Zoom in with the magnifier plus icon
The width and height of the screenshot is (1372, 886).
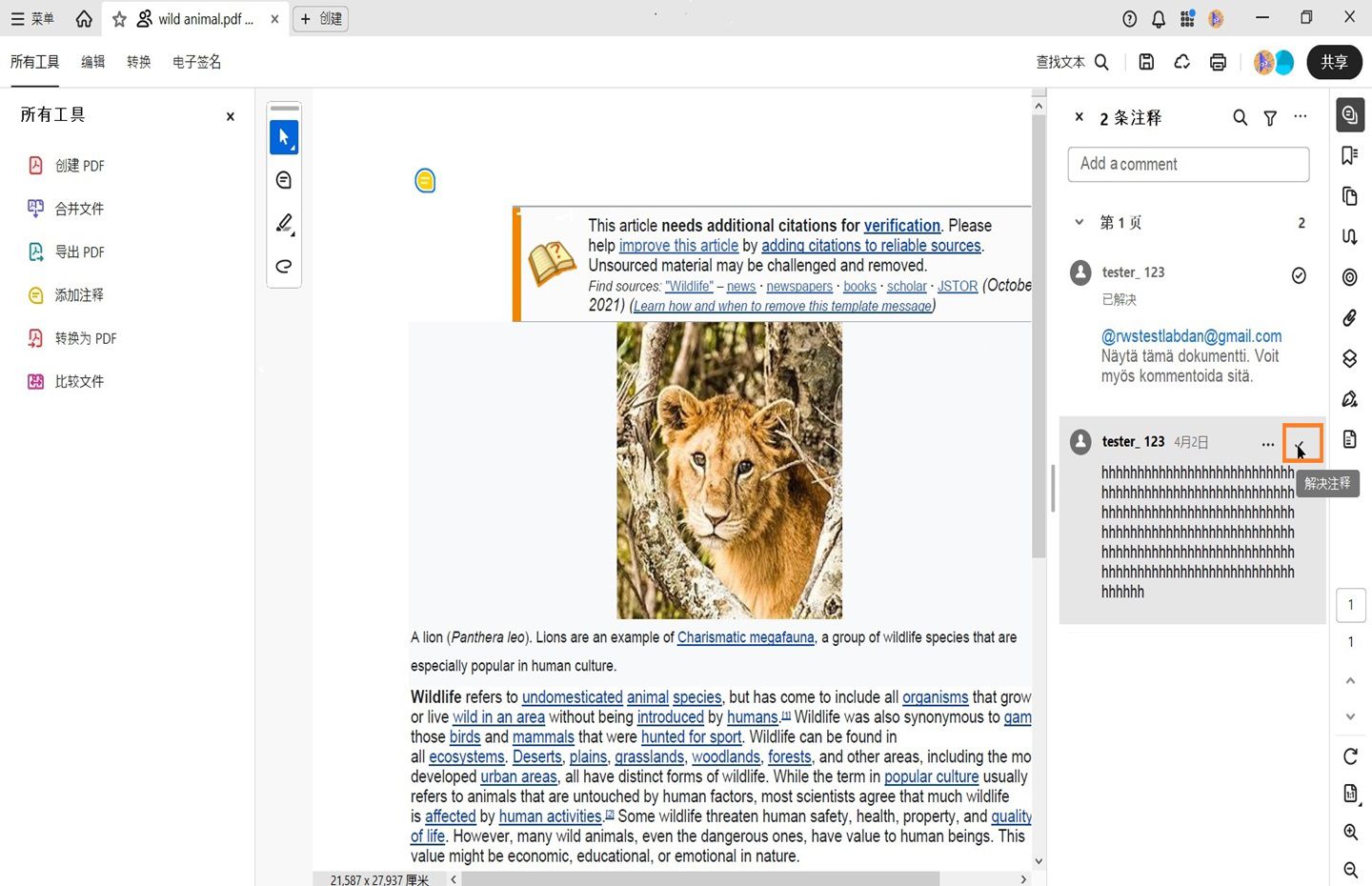click(1350, 832)
